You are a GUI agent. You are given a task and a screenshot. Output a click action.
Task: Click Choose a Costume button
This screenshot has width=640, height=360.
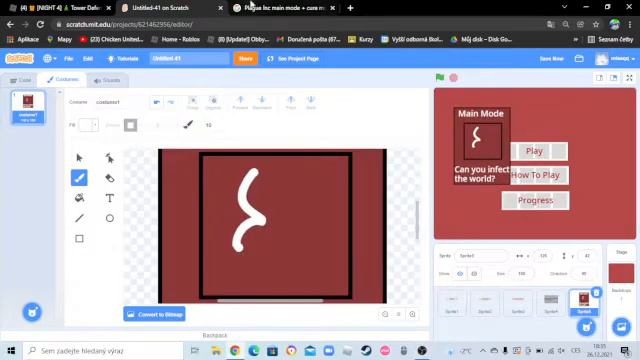[32, 312]
